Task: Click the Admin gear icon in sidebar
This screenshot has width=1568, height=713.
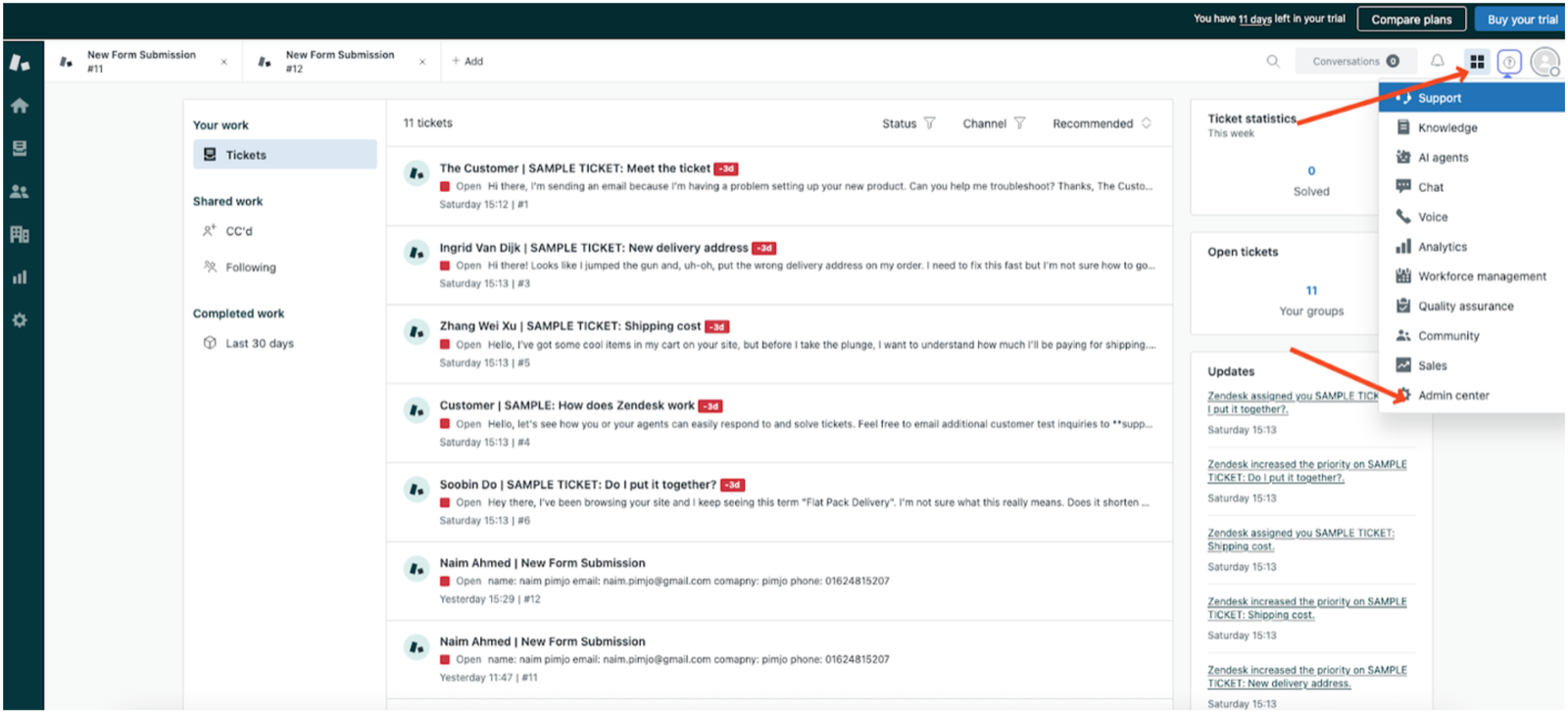Action: tap(20, 320)
